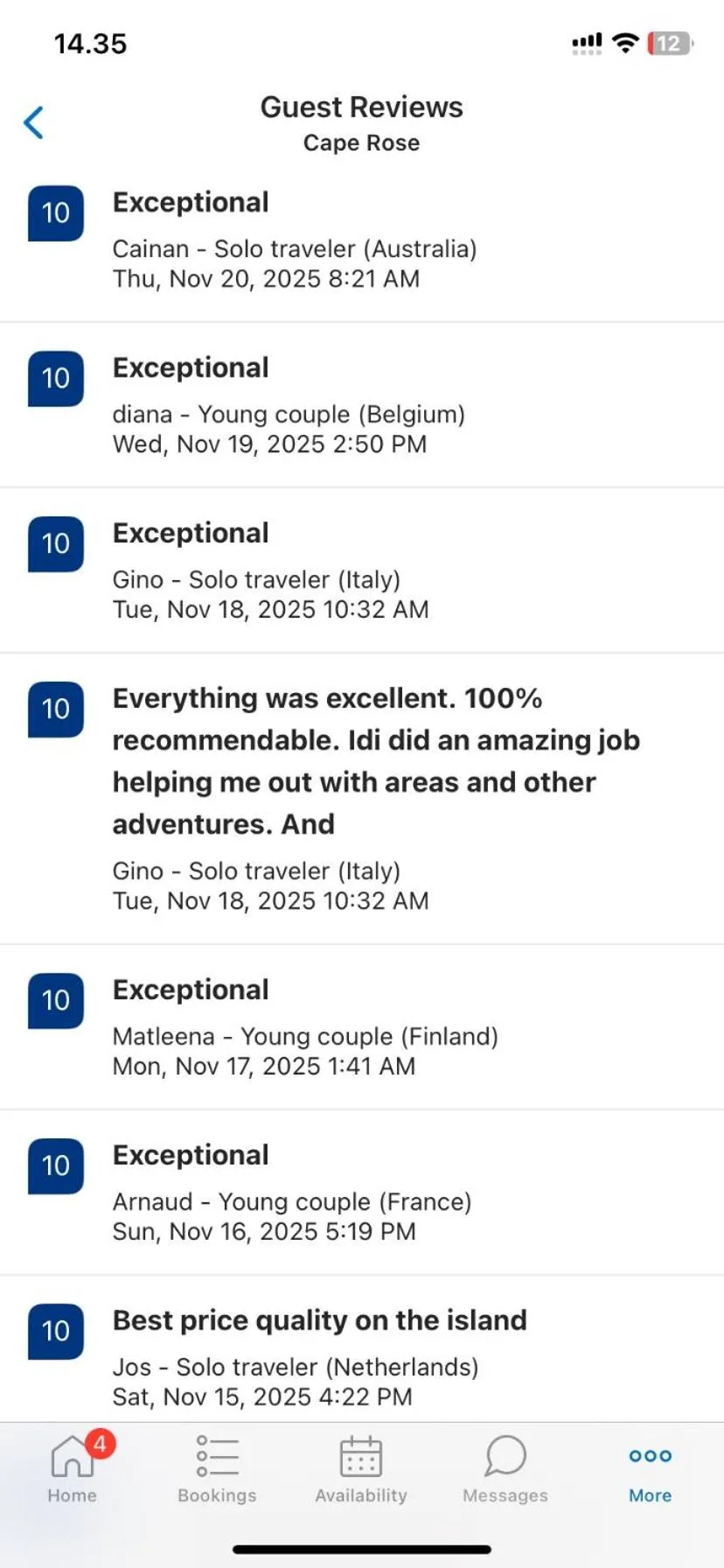724x1568 pixels.
Task: Tap the back chevron arrow
Action: pyautogui.click(x=34, y=122)
